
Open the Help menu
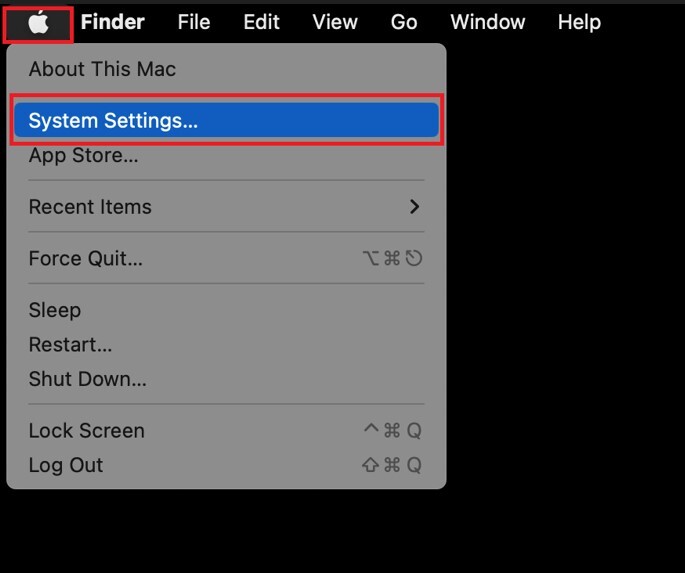(579, 22)
